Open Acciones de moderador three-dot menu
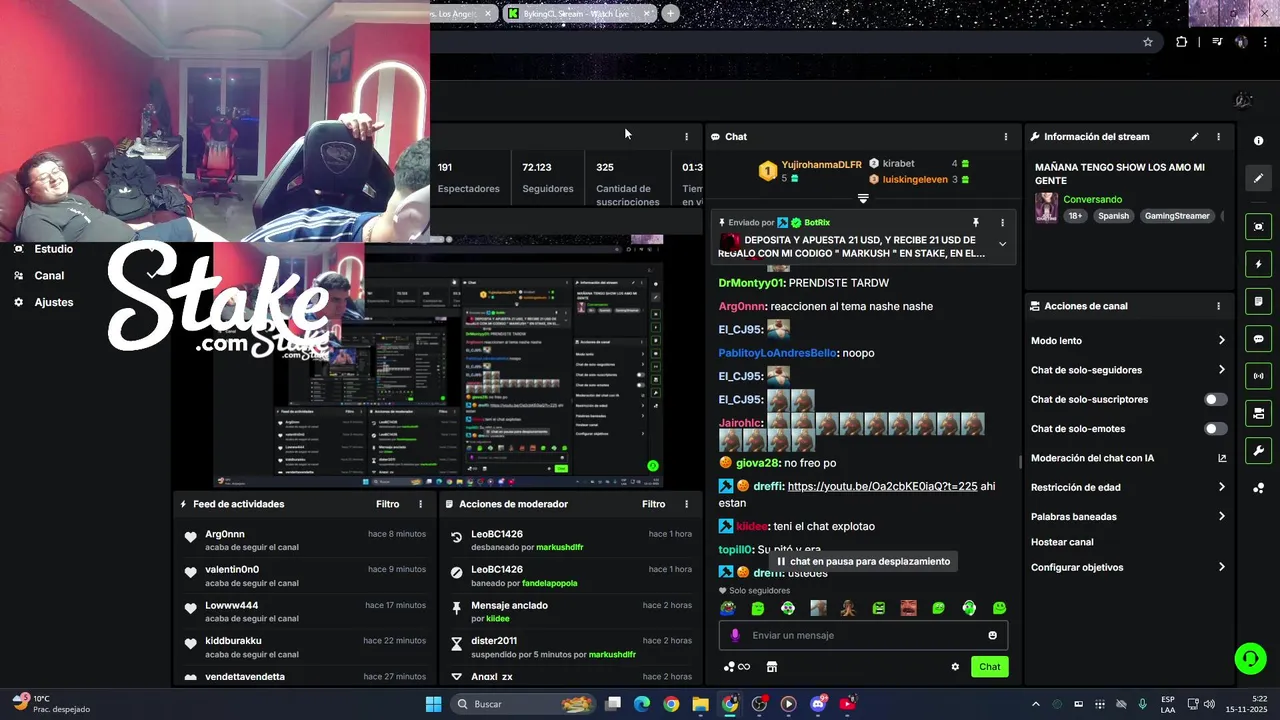Screen dimensions: 1280x720 (686, 504)
